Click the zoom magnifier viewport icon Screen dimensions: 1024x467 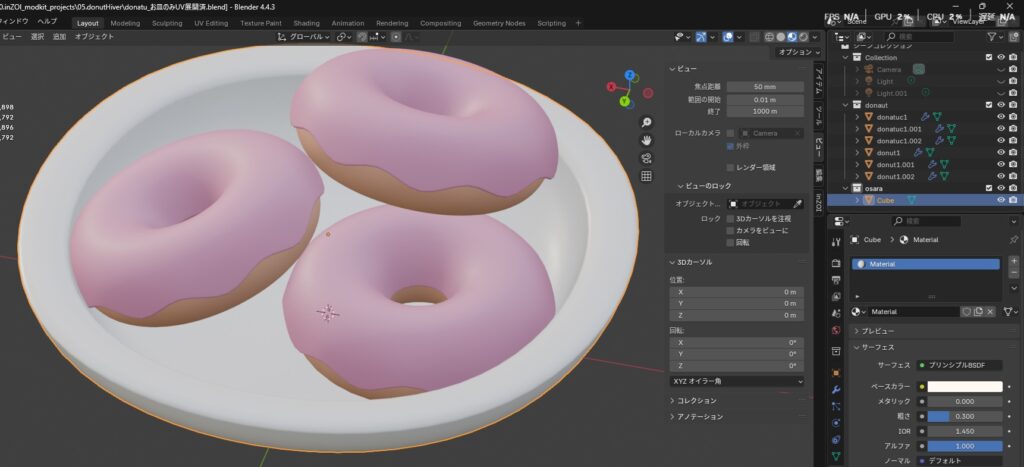click(646, 123)
